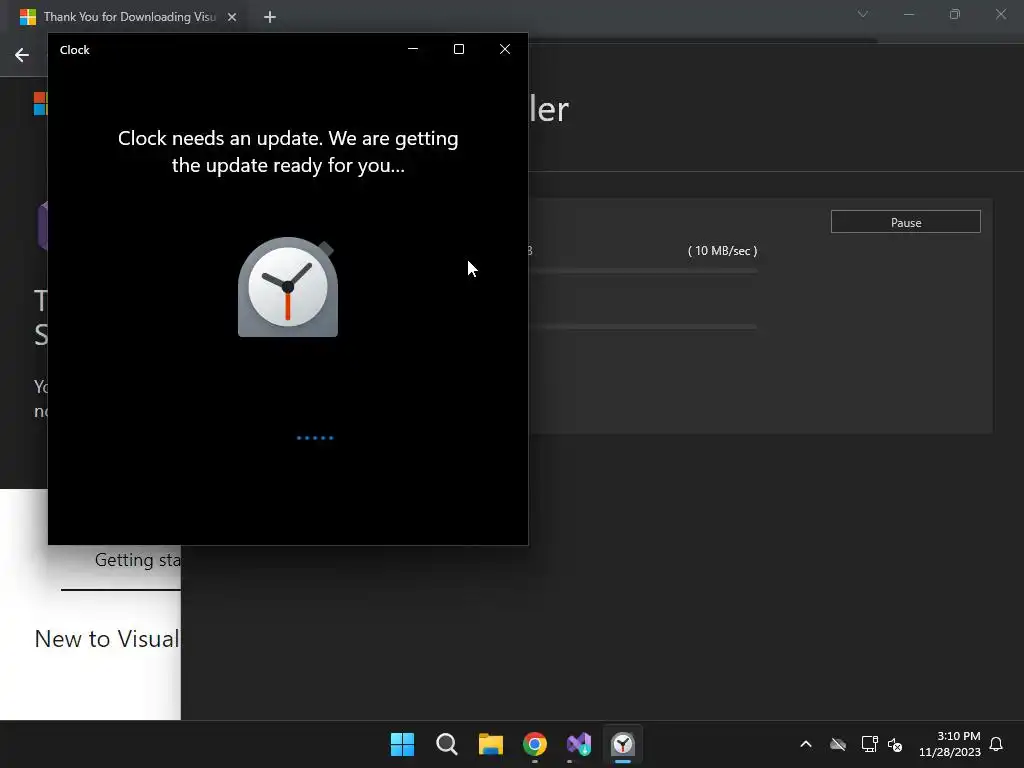The height and width of the screenshot is (768, 1024).
Task: Open File Explorer from the taskbar
Action: click(490, 744)
